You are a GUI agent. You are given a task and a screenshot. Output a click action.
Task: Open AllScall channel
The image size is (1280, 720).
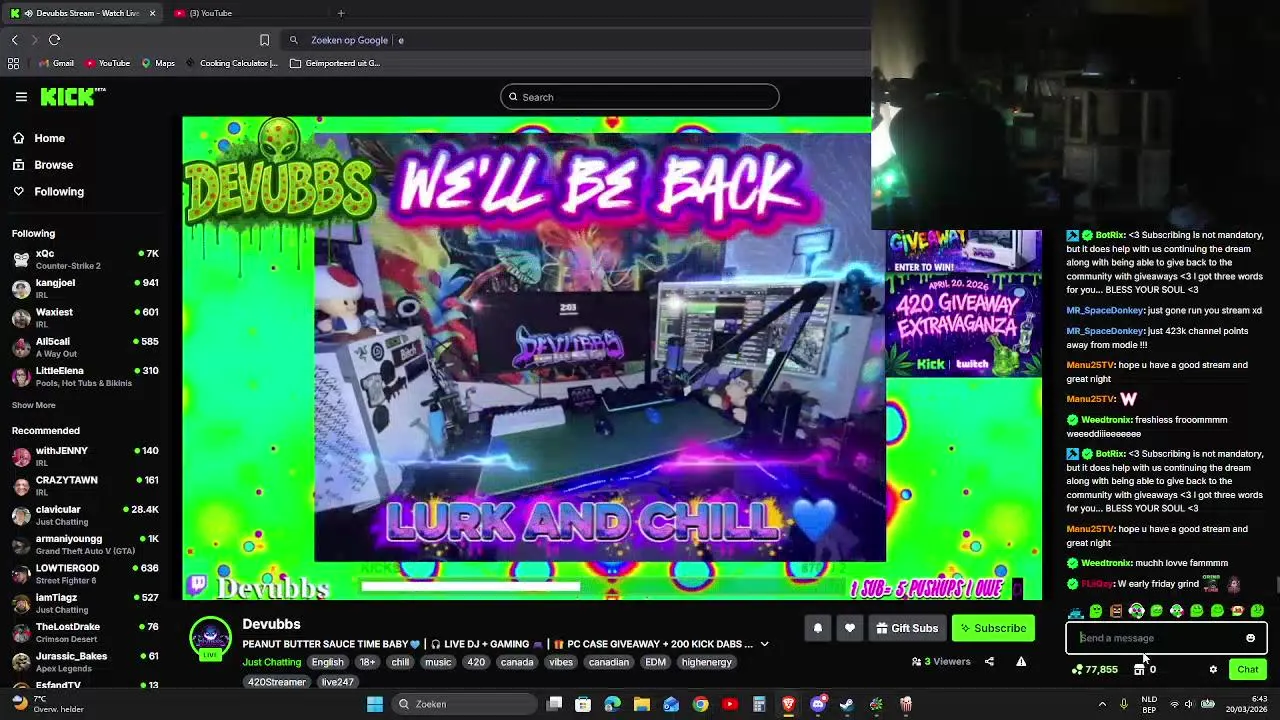[85, 347]
